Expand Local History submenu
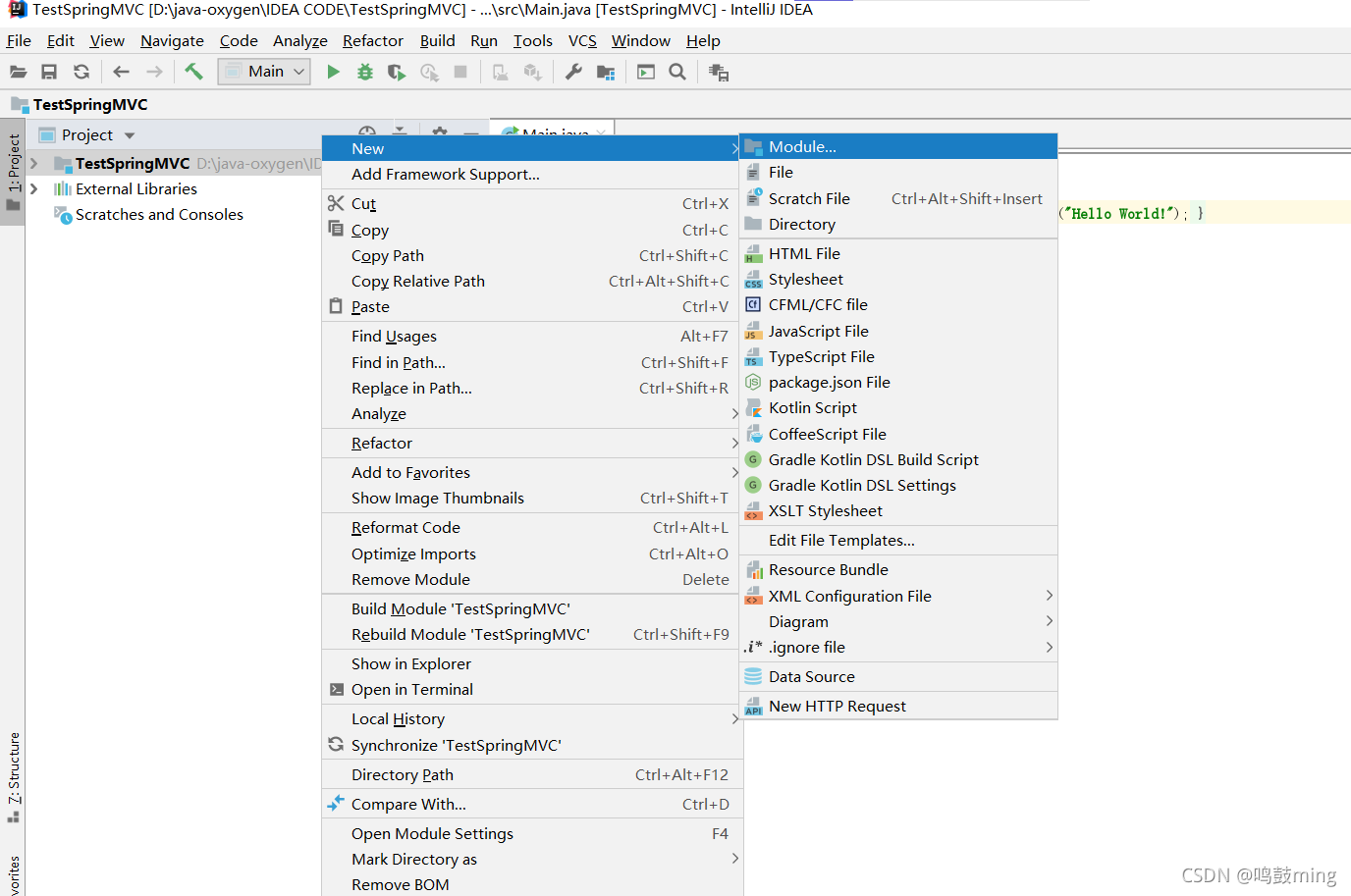 [532, 718]
